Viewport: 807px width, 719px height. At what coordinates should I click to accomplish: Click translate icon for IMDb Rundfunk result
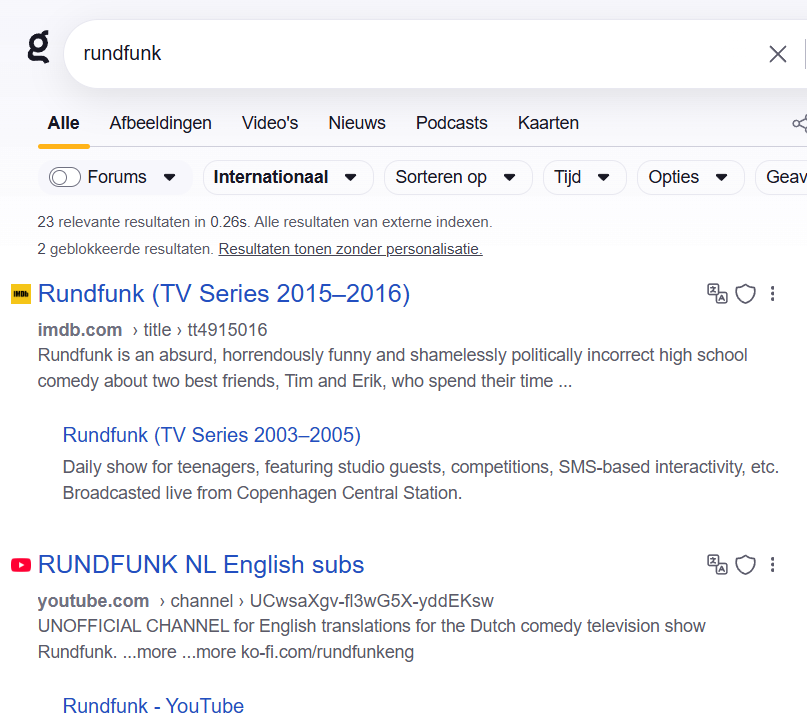(717, 293)
